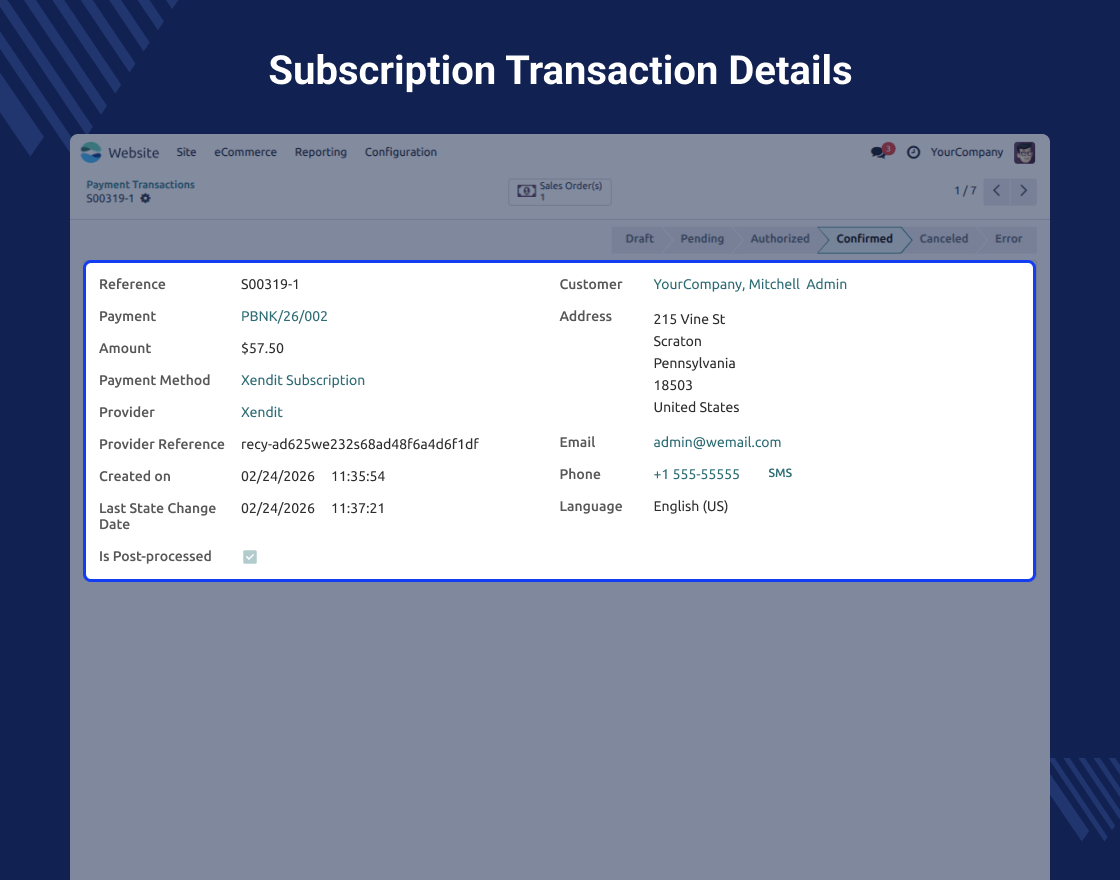This screenshot has height=880, width=1120.
Task: Open the Website app logo icon
Action: [x=91, y=152]
